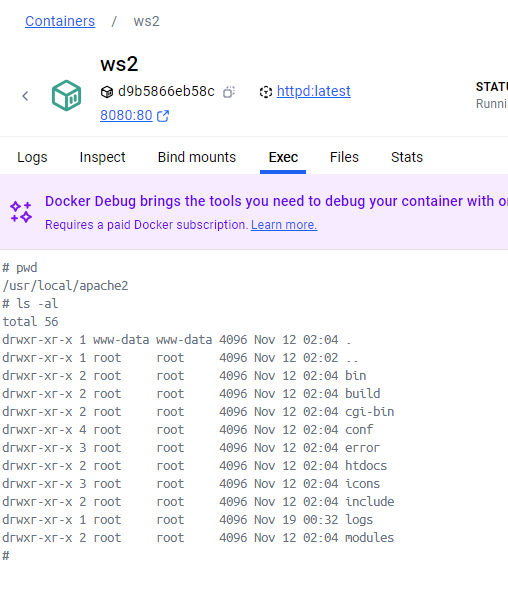This screenshot has height=612, width=508.
Task: Open the Inspect tab
Action: click(x=102, y=157)
